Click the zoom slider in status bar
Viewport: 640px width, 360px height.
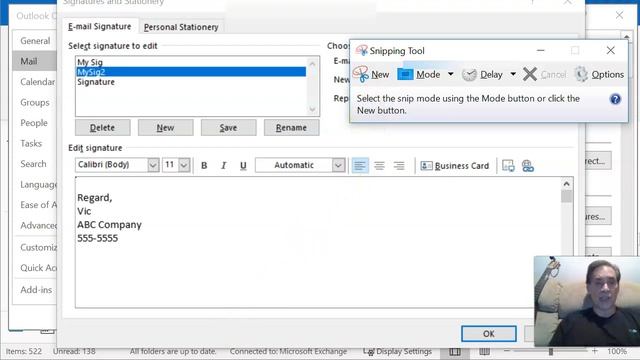pyautogui.click(x=551, y=351)
